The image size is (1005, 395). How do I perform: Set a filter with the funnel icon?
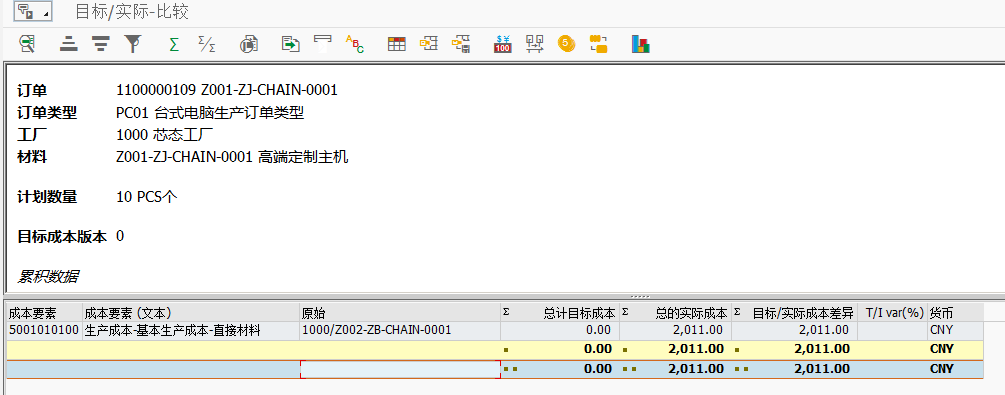click(x=132, y=44)
